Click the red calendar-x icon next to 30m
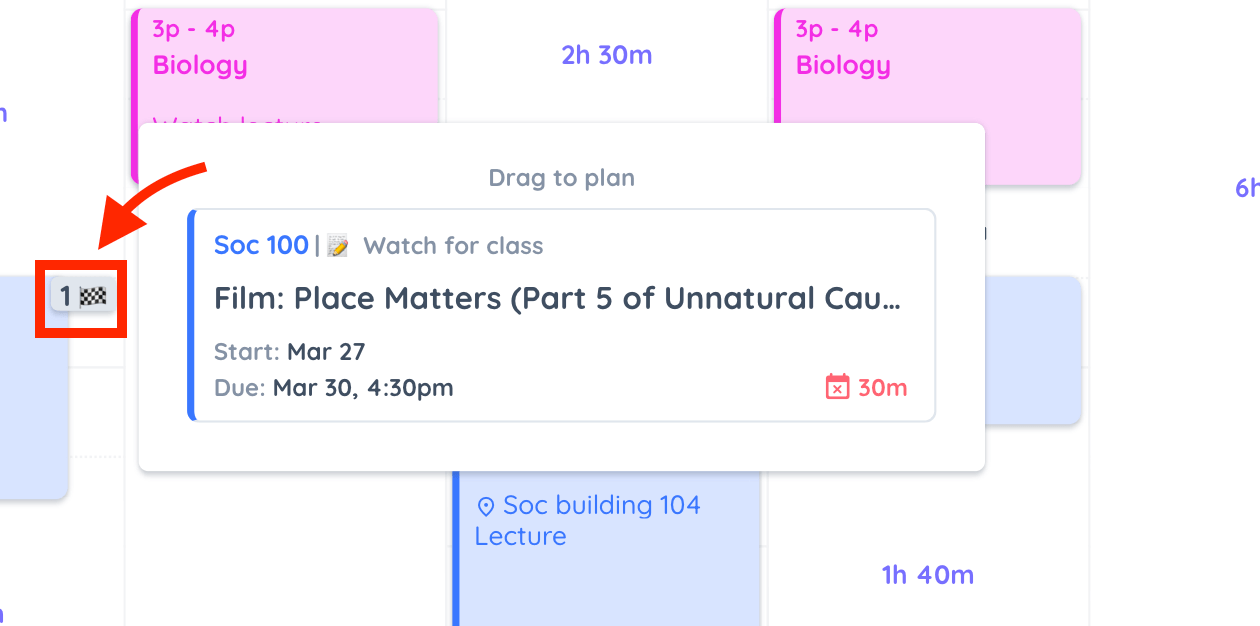This screenshot has height=626, width=1260. coord(837,387)
